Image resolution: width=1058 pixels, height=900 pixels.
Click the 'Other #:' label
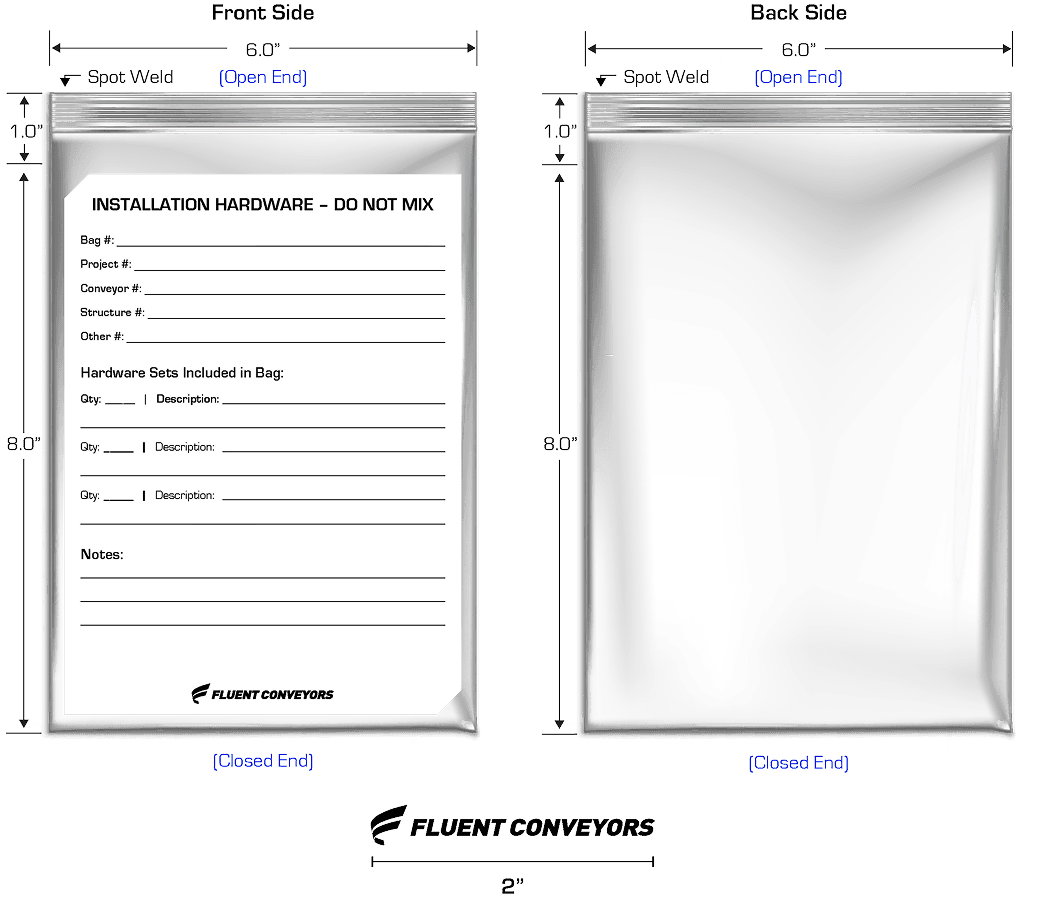click(x=102, y=336)
